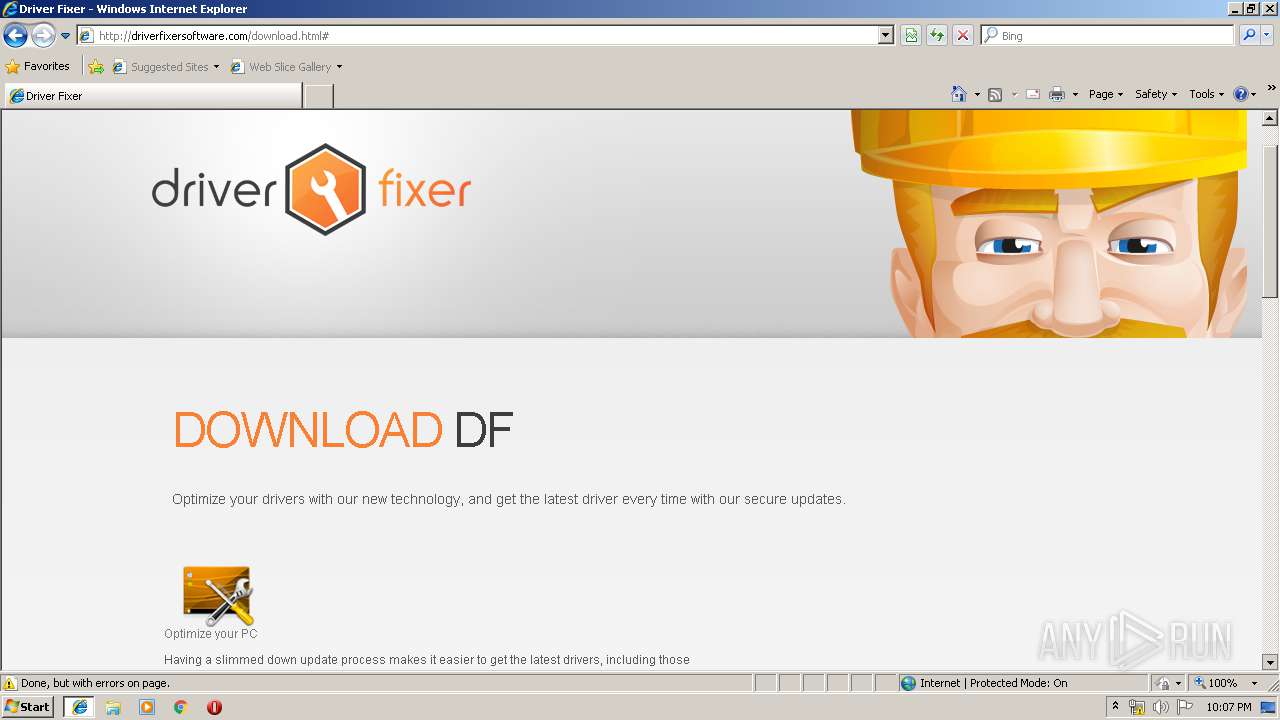The image size is (1280, 720).
Task: Open the Favorites star button
Action: [38, 67]
